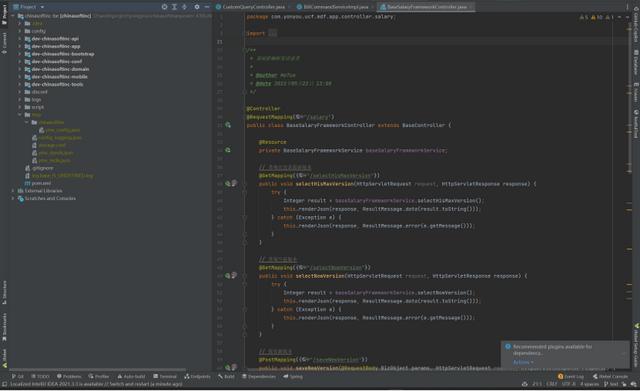Open the Commit tool window sidebar tab

4,43
